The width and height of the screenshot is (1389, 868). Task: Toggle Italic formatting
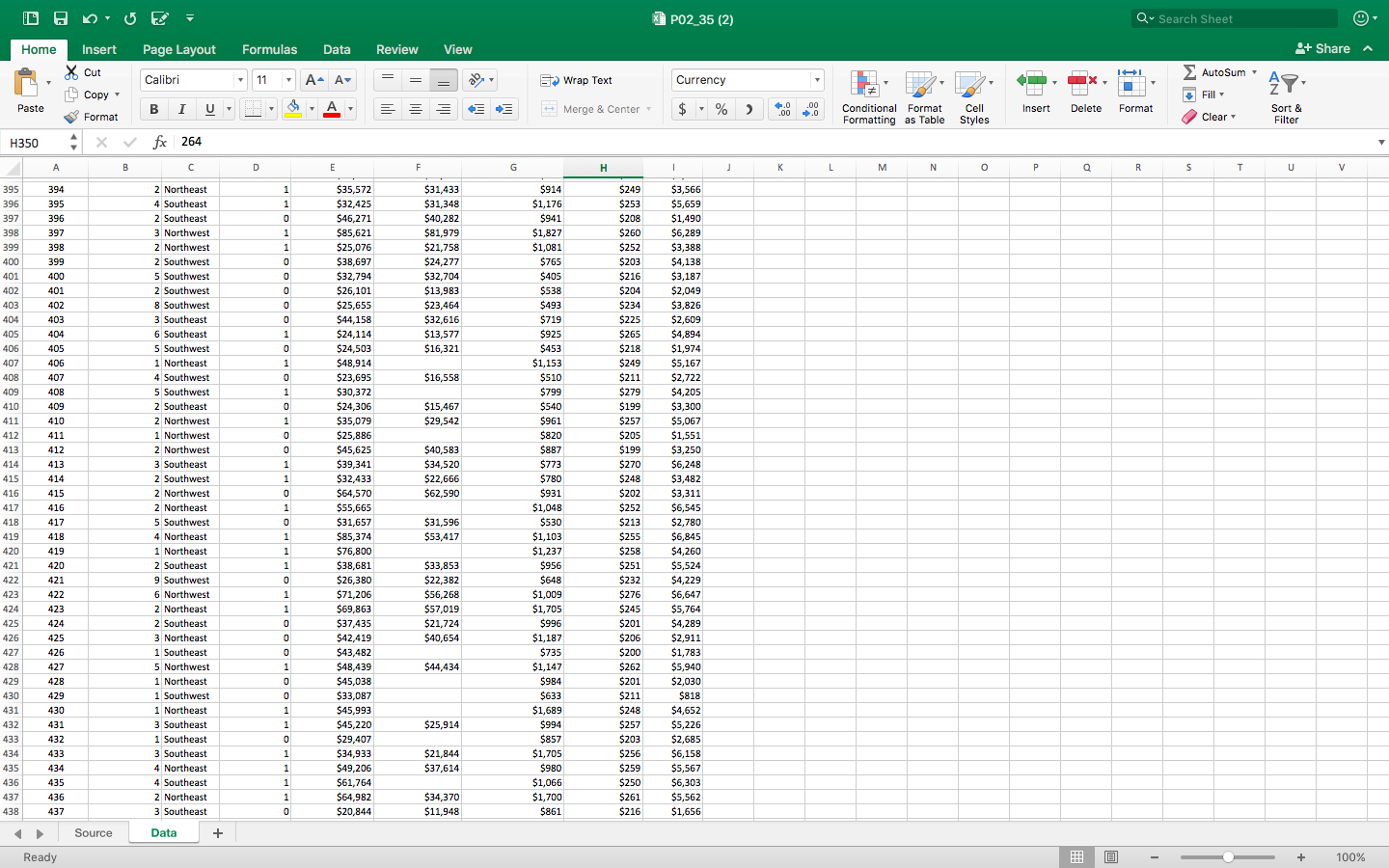pyautogui.click(x=181, y=109)
